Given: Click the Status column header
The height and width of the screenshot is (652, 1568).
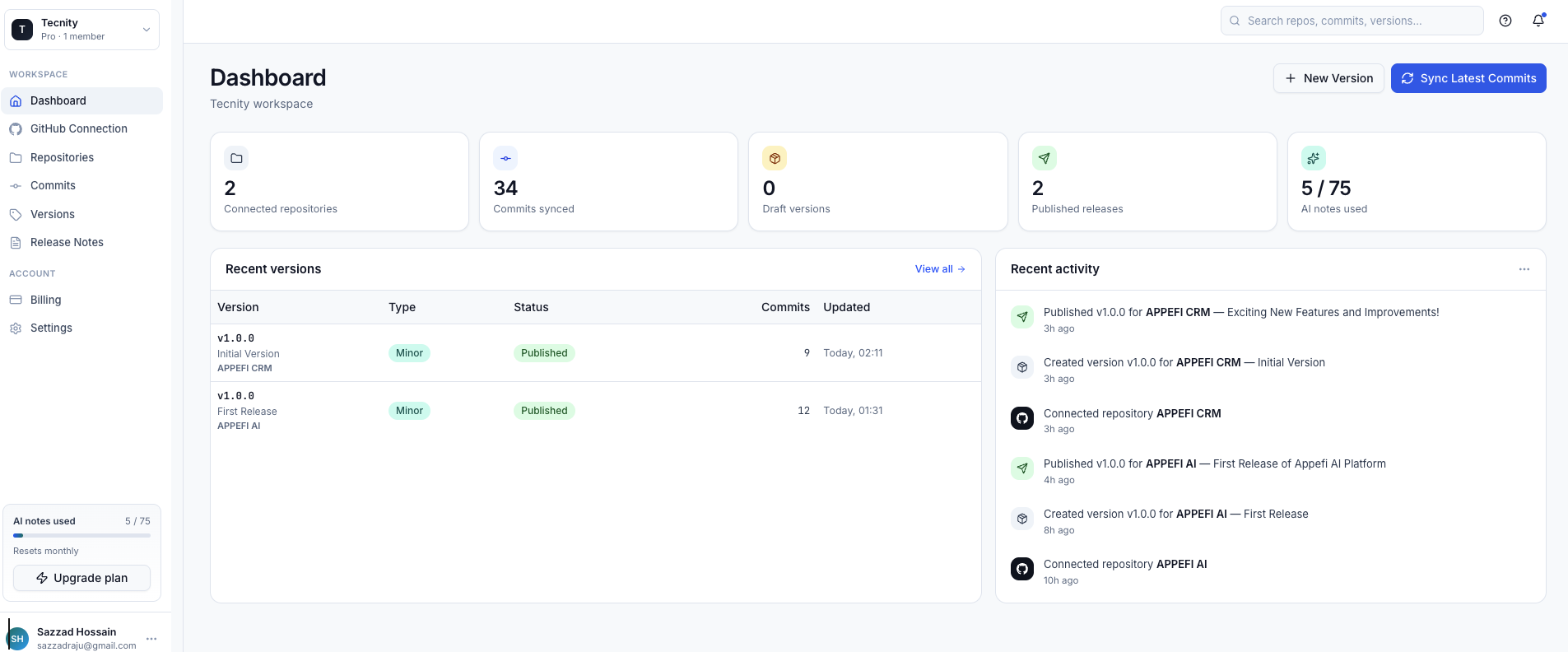Looking at the screenshot, I should pyautogui.click(x=531, y=307).
